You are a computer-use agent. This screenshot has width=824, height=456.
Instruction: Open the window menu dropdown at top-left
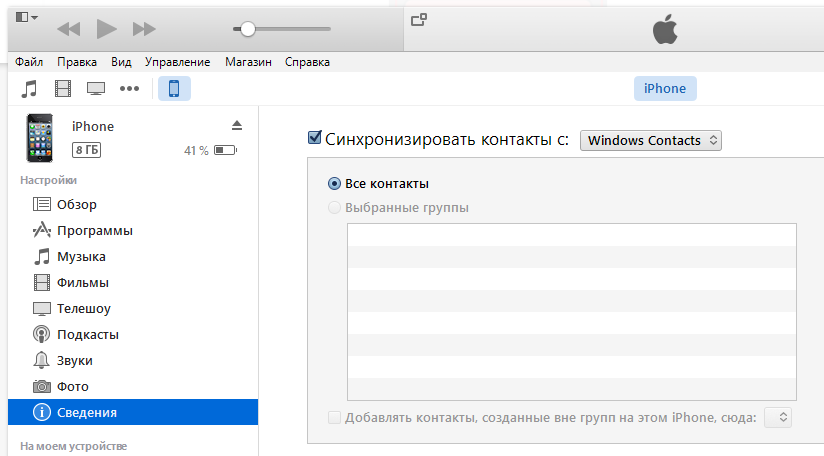click(27, 18)
